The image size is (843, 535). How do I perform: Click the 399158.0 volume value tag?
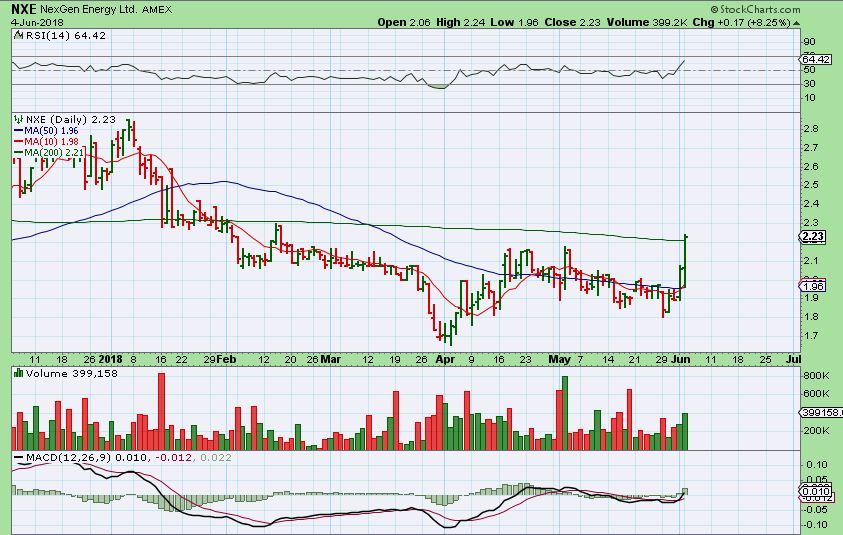pyautogui.click(x=819, y=412)
